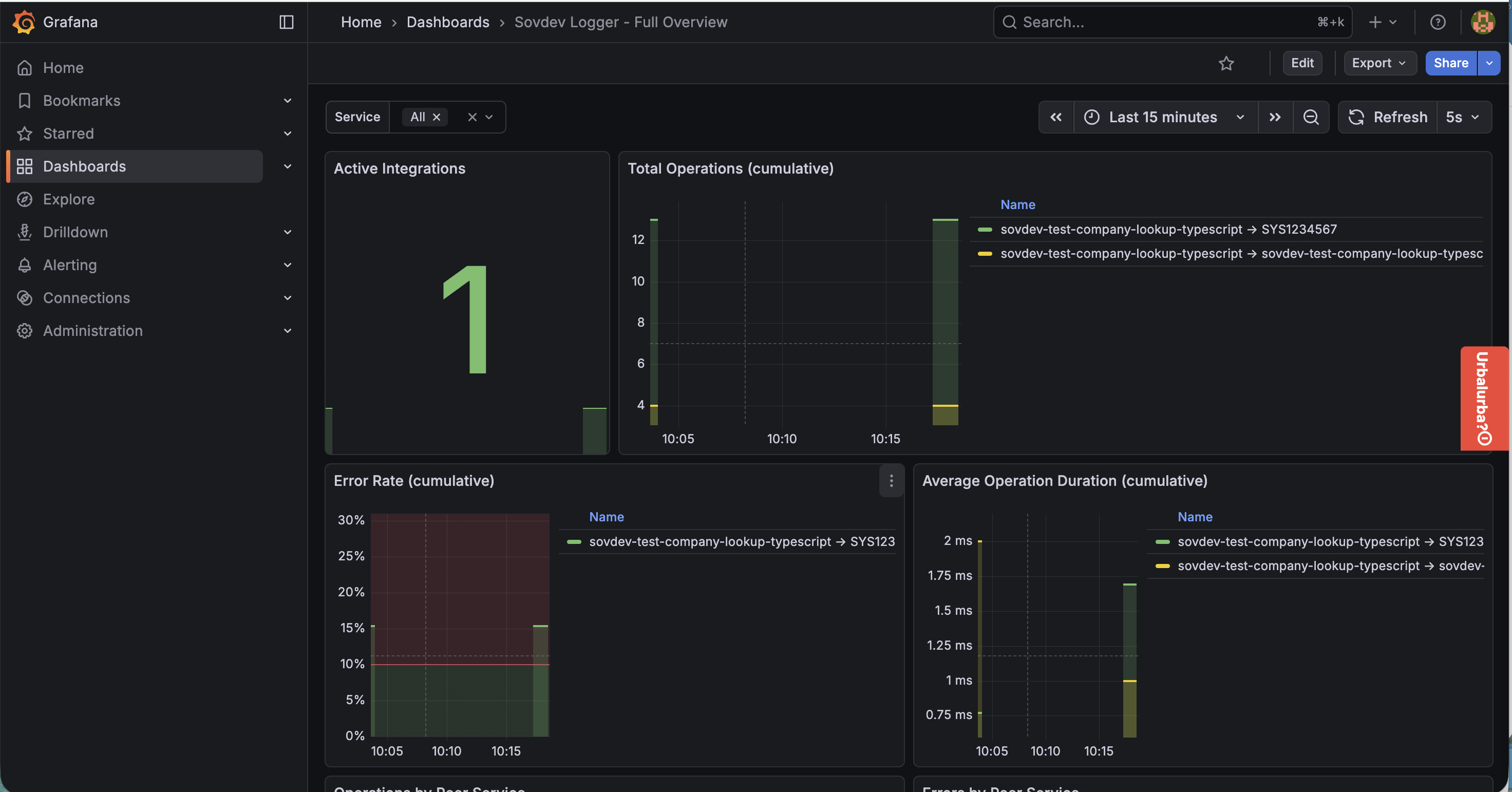Open Alerting in the sidebar
Screen dimensions: 1512x792
coord(70,265)
